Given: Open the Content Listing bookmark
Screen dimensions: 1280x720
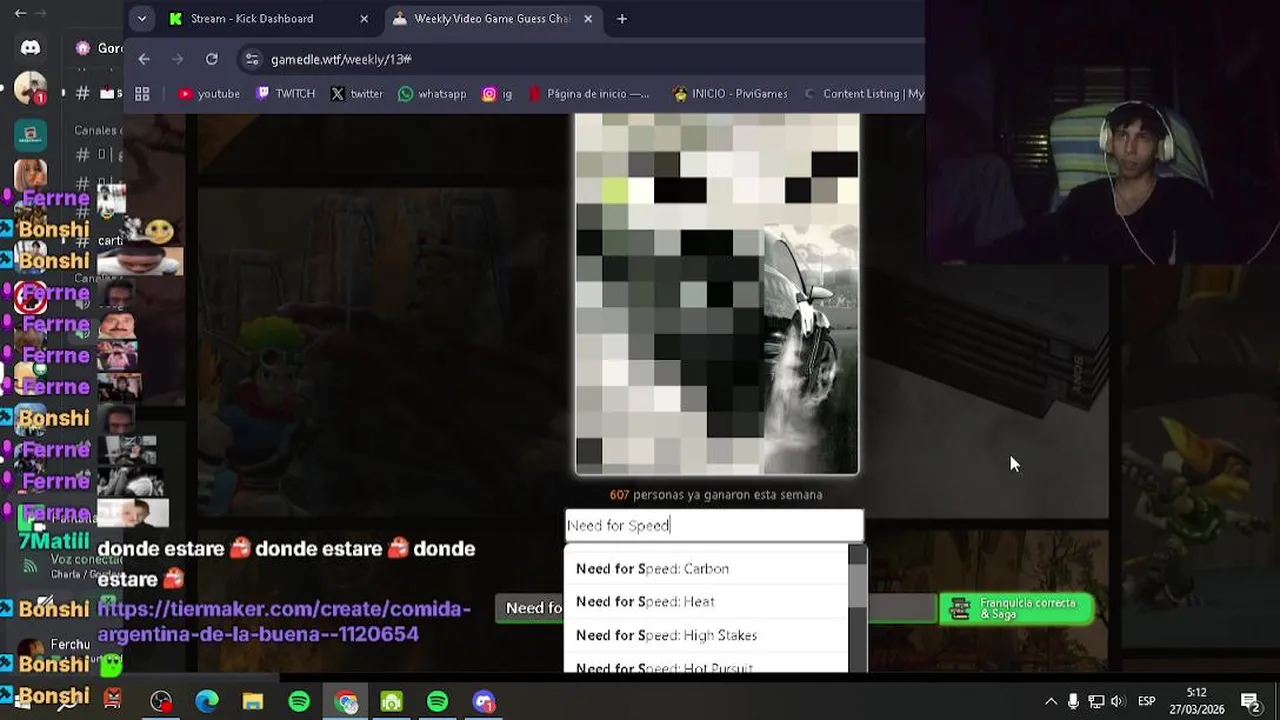Looking at the screenshot, I should [x=864, y=94].
